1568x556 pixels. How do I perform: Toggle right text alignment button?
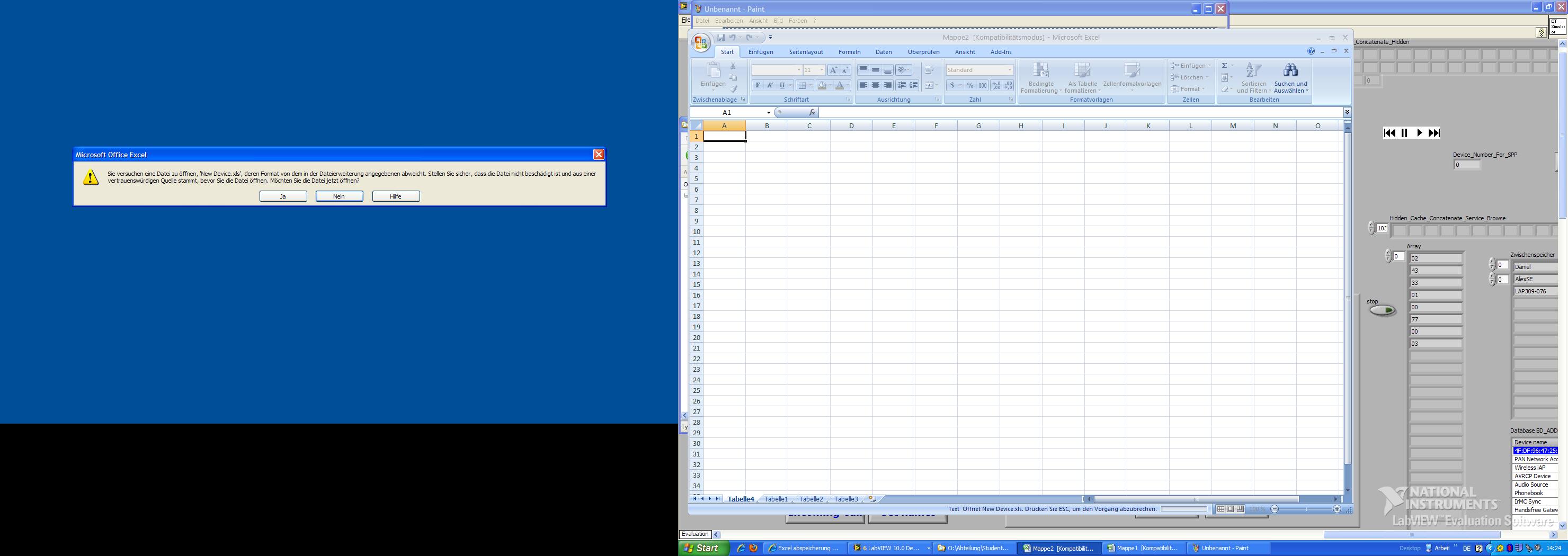[887, 86]
